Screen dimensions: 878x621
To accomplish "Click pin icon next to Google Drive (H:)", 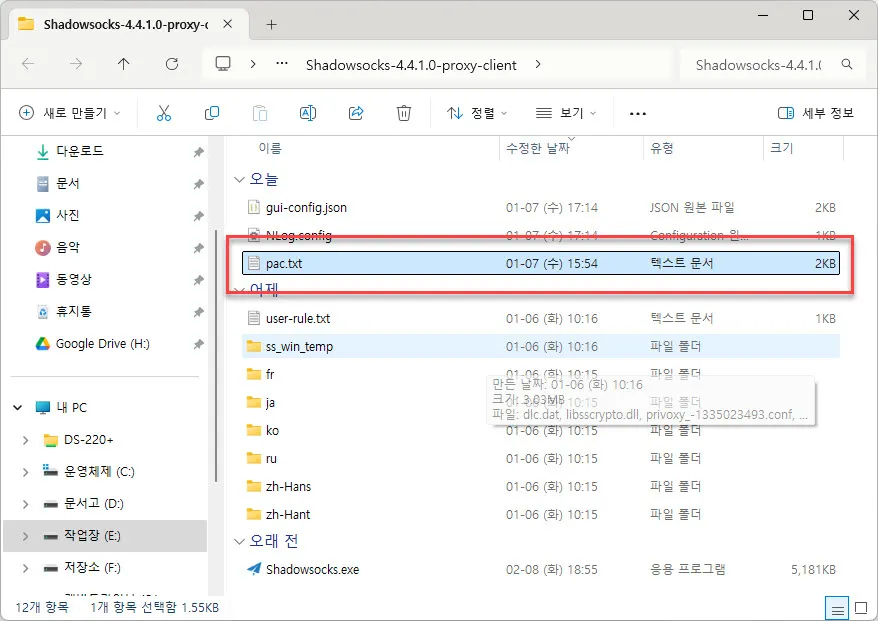I will 198,344.
